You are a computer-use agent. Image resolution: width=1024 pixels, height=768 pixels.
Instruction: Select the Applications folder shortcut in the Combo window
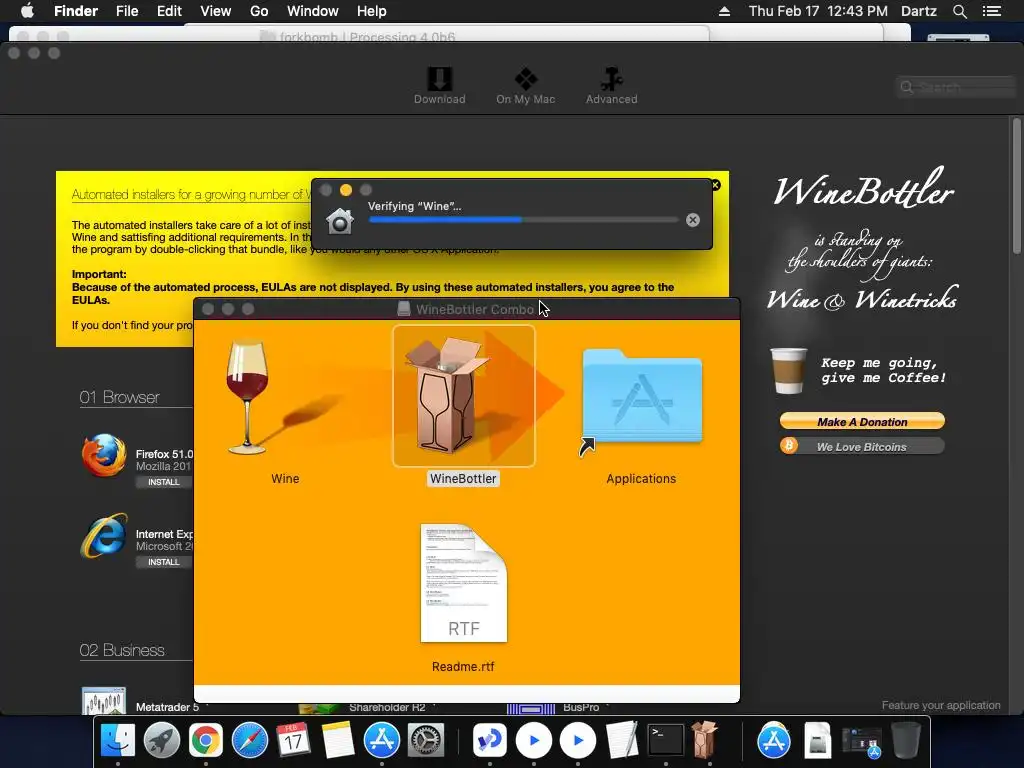pyautogui.click(x=642, y=396)
